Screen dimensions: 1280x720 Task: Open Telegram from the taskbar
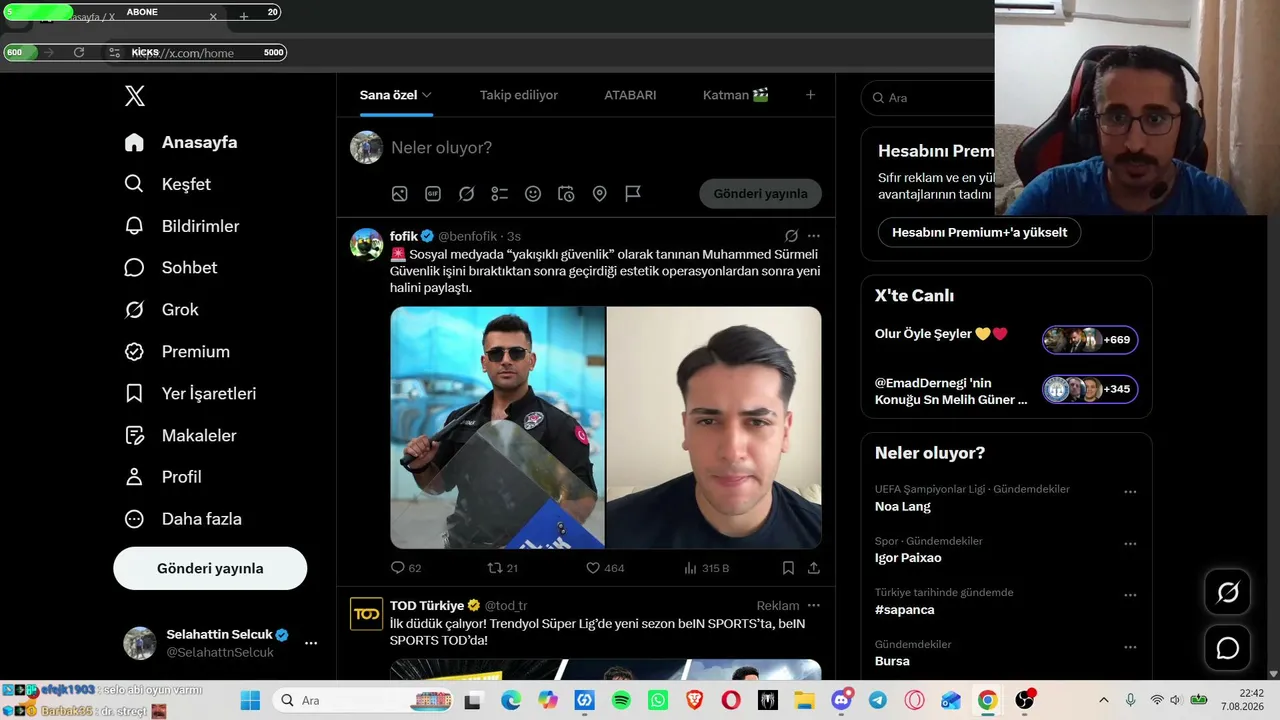click(877, 700)
